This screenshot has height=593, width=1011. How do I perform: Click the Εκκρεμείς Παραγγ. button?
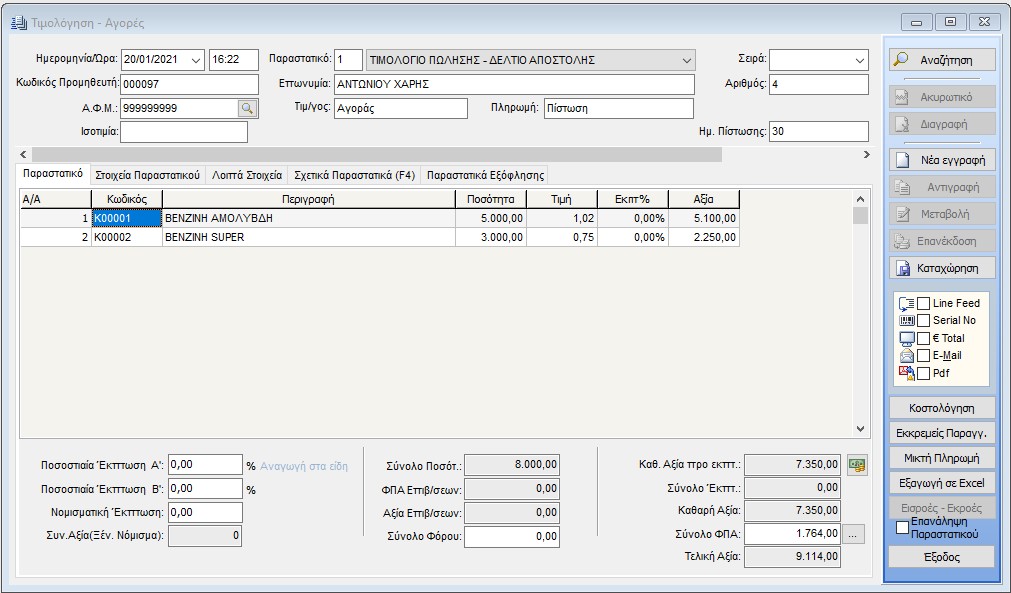coord(942,433)
